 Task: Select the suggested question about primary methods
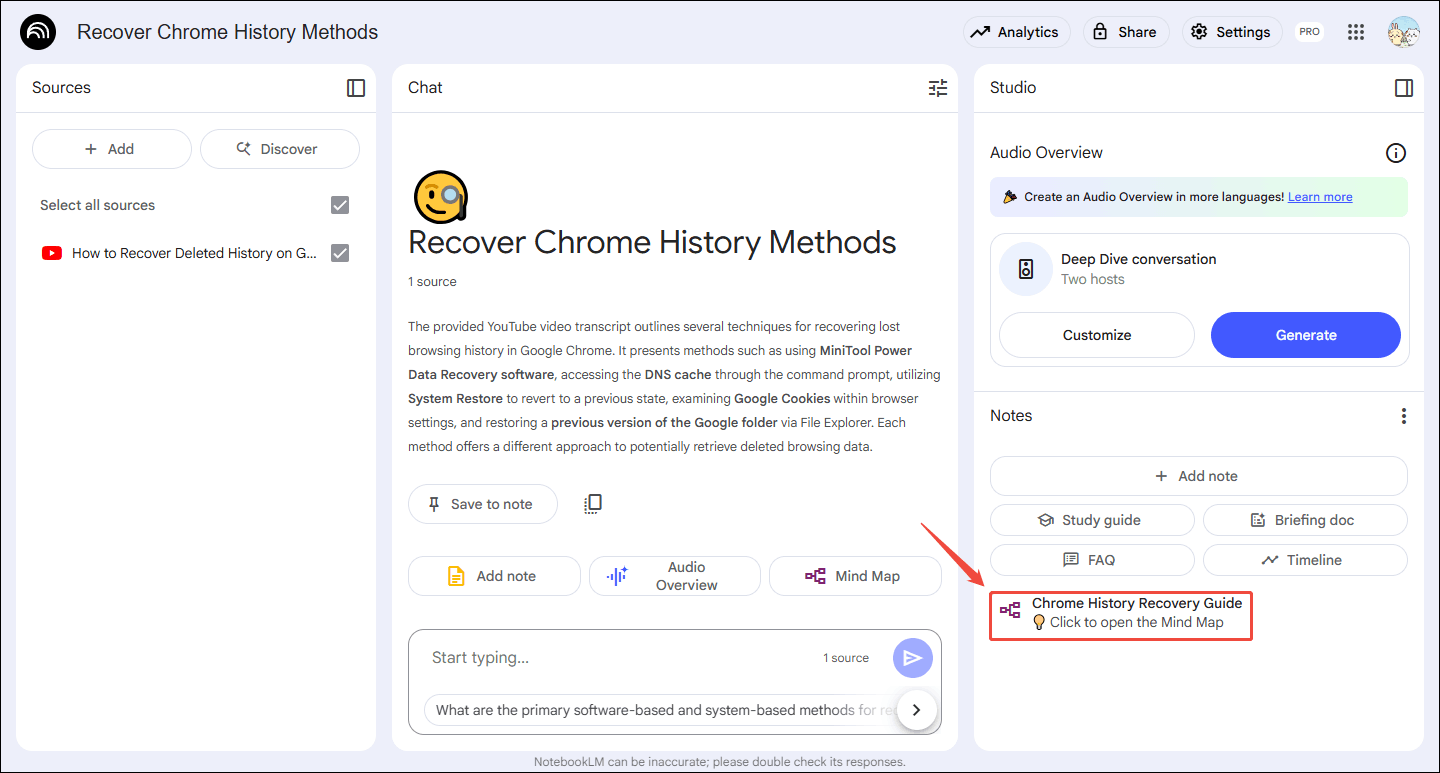click(660, 710)
